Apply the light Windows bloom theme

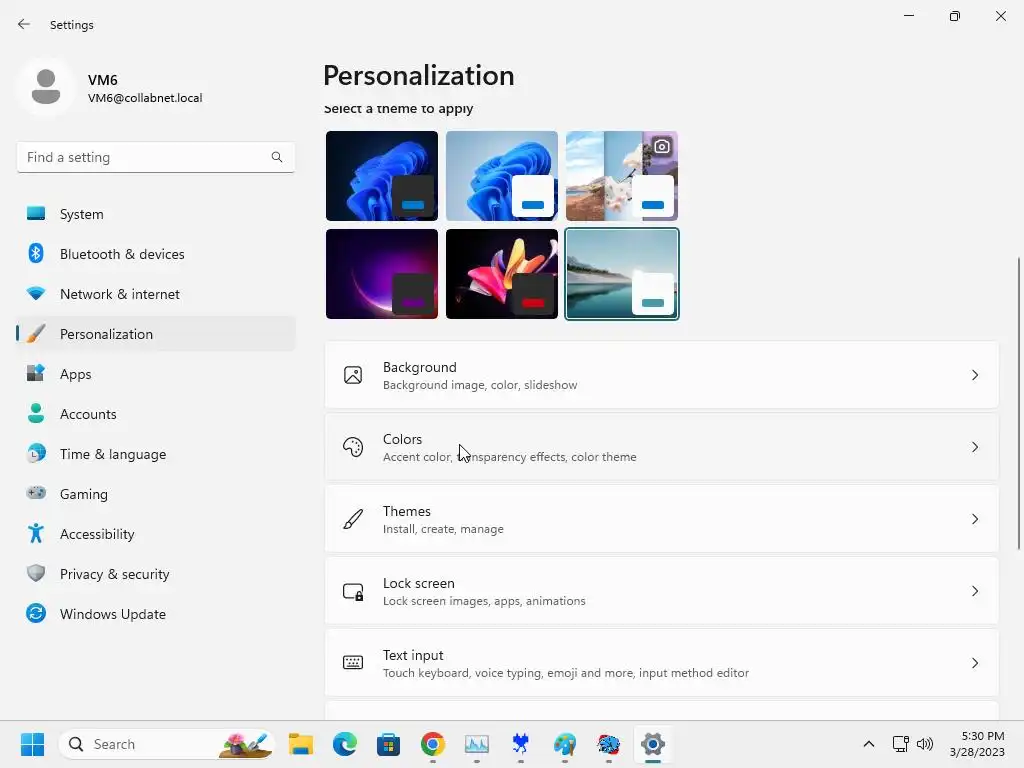click(502, 176)
